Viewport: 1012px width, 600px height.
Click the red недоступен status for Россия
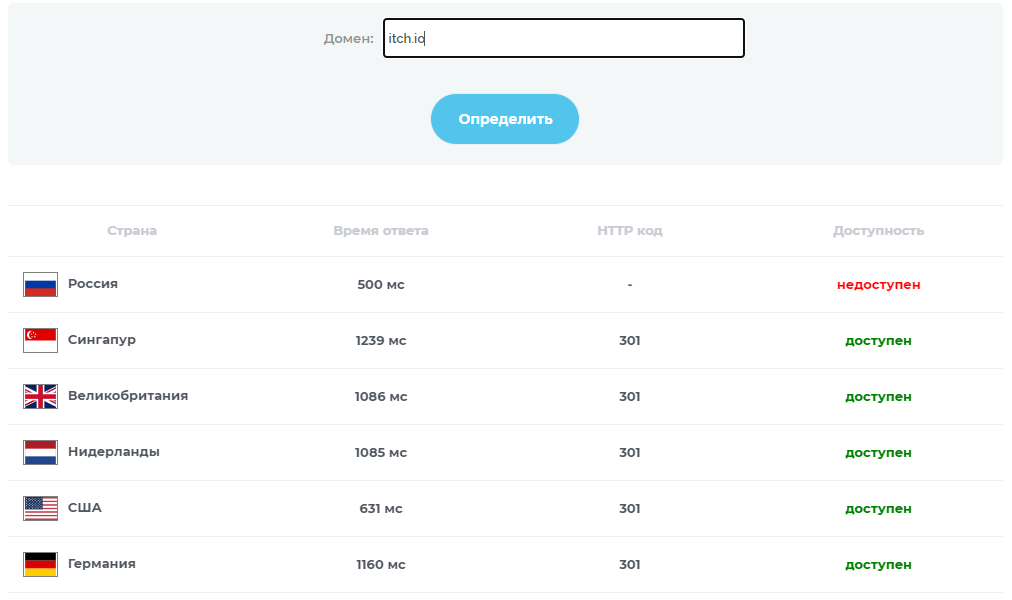[x=878, y=285]
